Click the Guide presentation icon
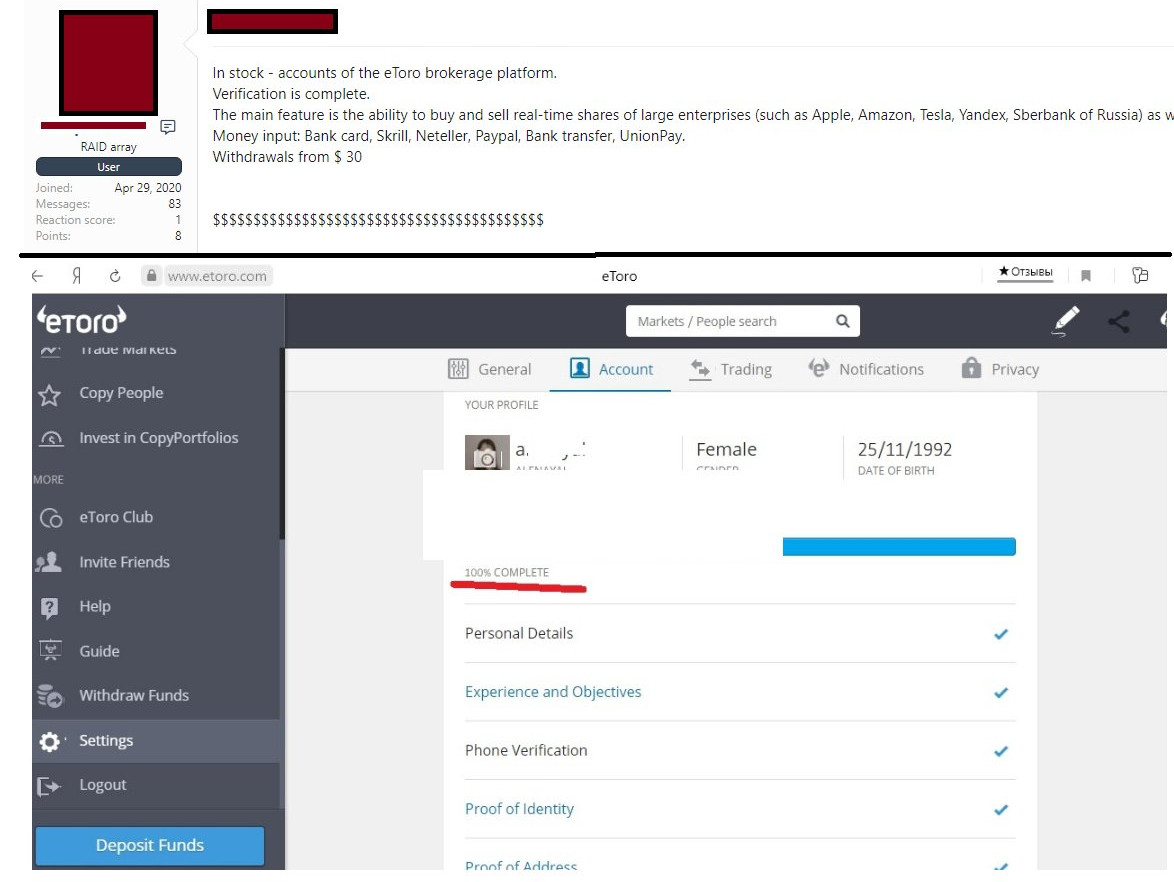The height and width of the screenshot is (882, 1174). pos(50,650)
